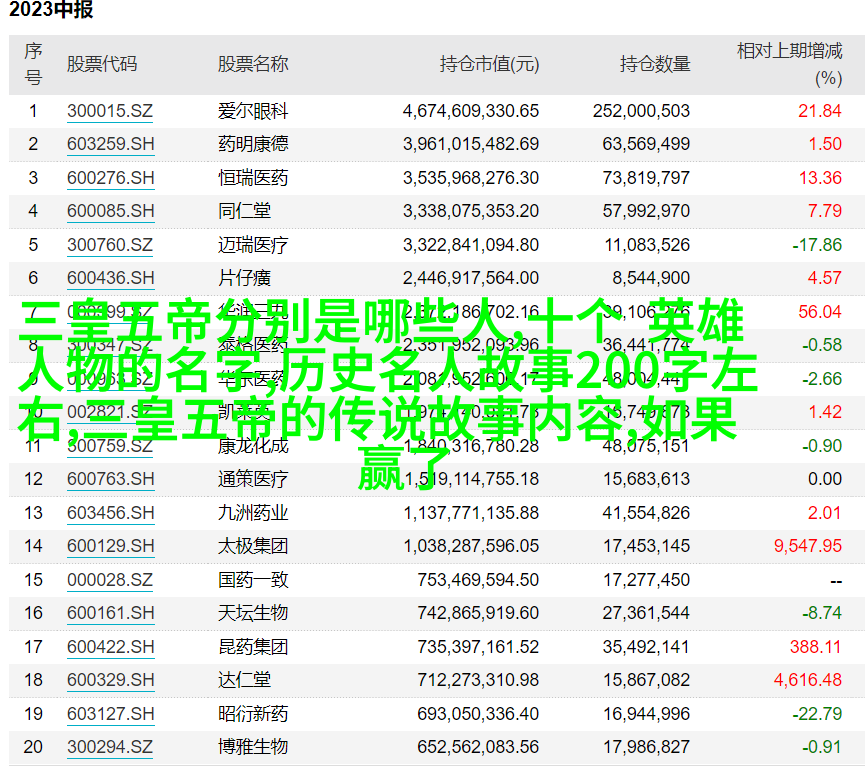Select market value 1,038,287,596.05
The width and height of the screenshot is (865, 776).
(471, 547)
